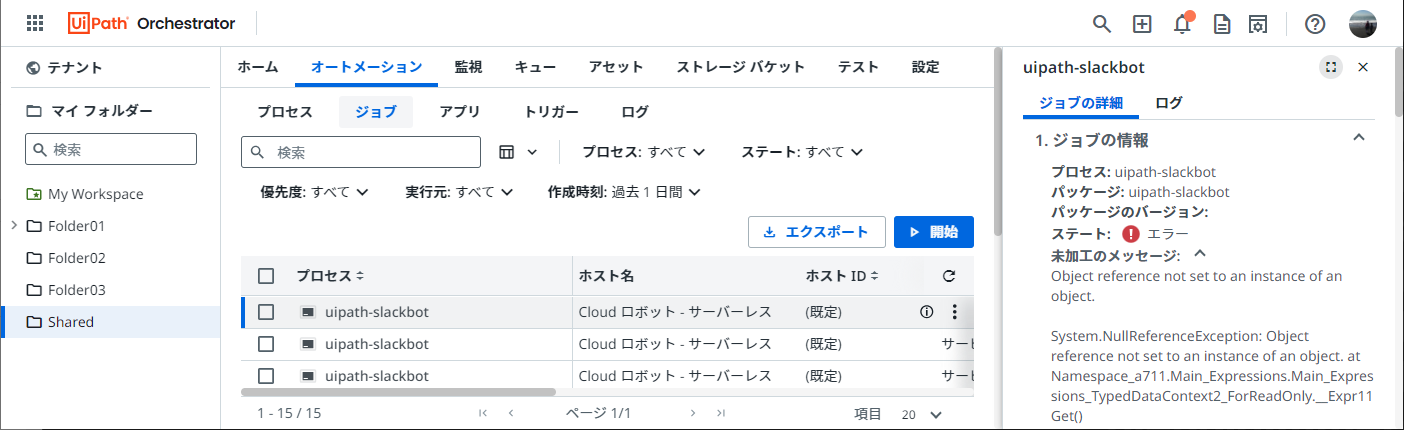Image resolution: width=1404 pixels, height=430 pixels.
Task: Click the 開始 button
Action: click(x=934, y=232)
